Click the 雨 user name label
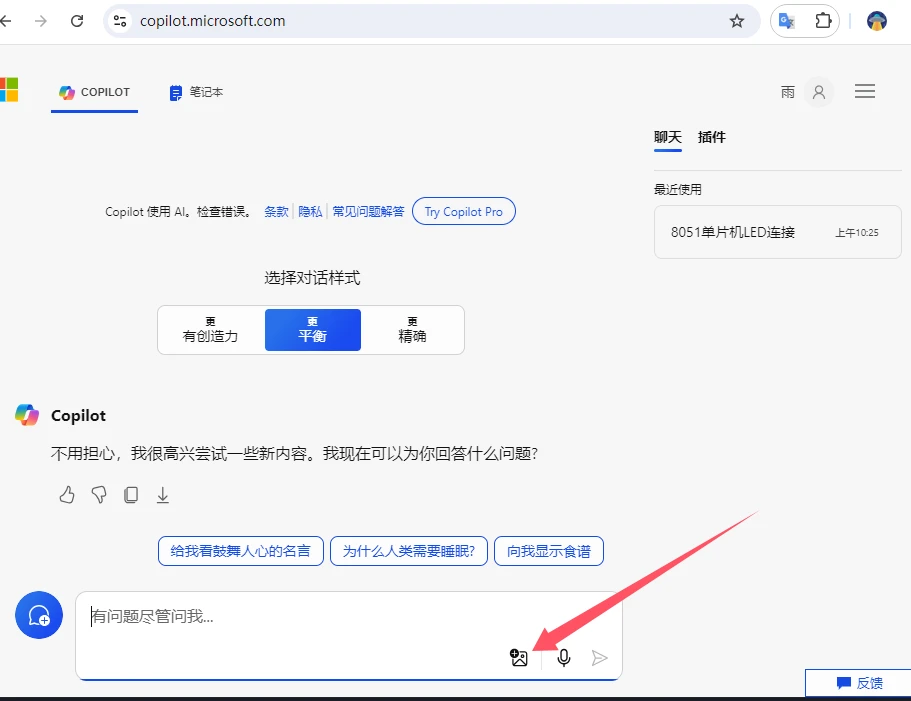Viewport: 911px width, 701px height. 787,92
